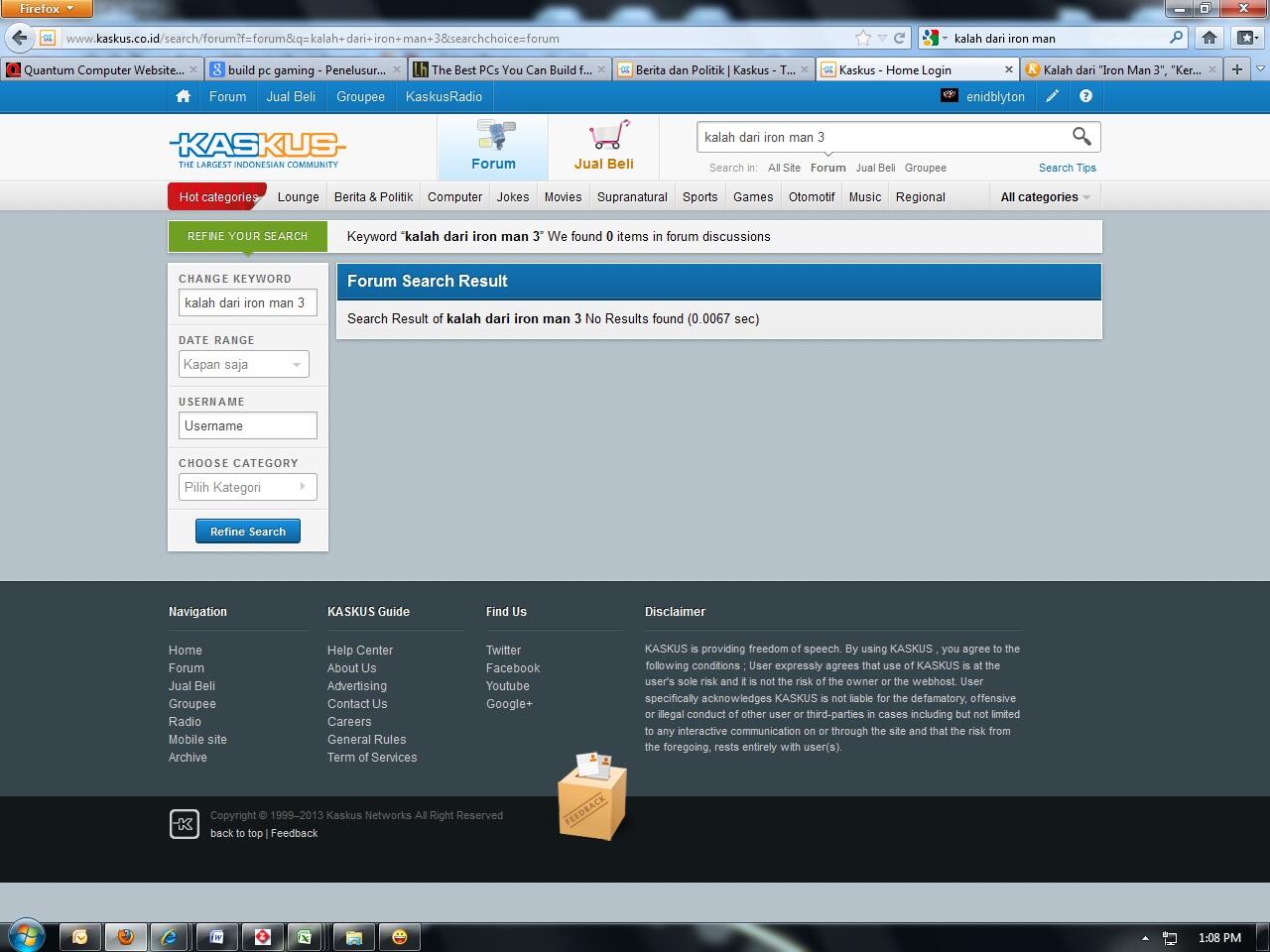Switch to Berita dan Politik tab
The width and height of the screenshot is (1270, 952).
point(714,69)
